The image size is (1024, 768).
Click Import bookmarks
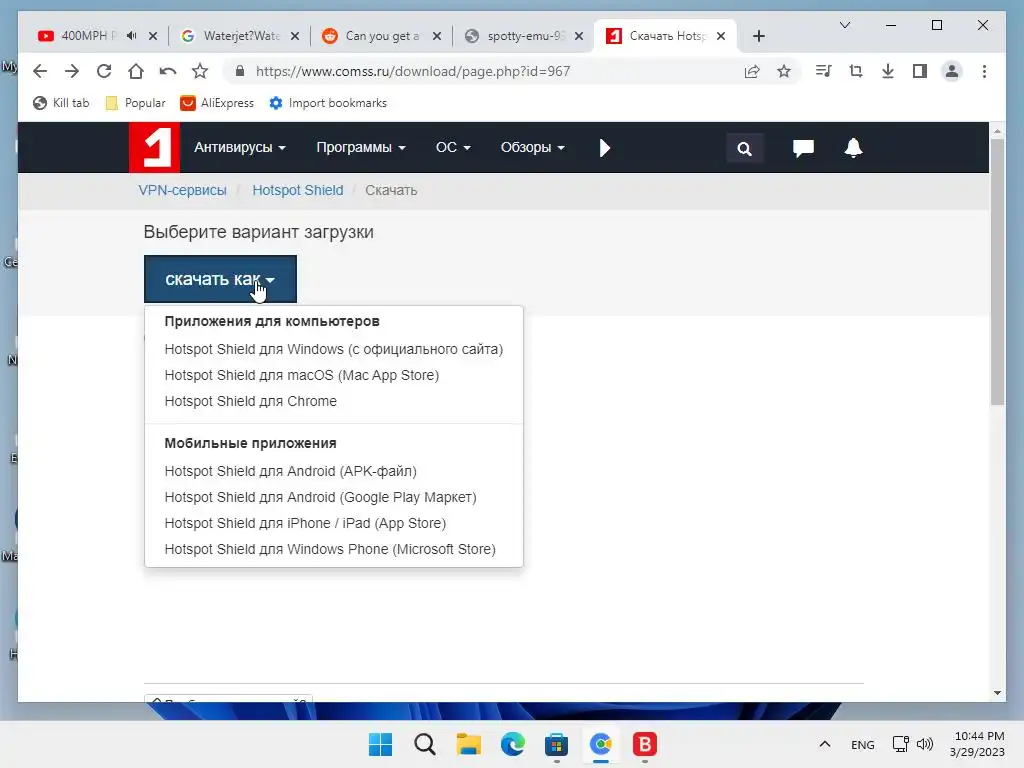(328, 103)
